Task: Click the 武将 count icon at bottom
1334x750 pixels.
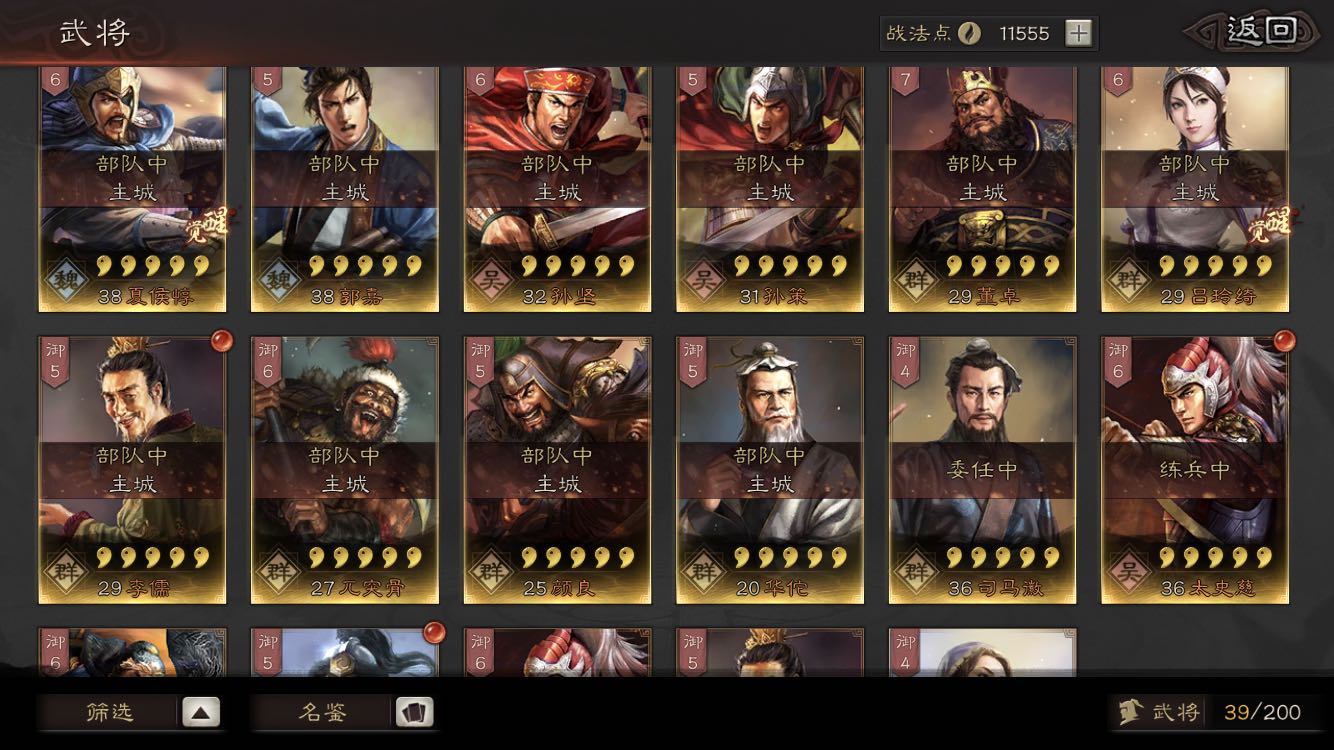Action: point(1130,712)
